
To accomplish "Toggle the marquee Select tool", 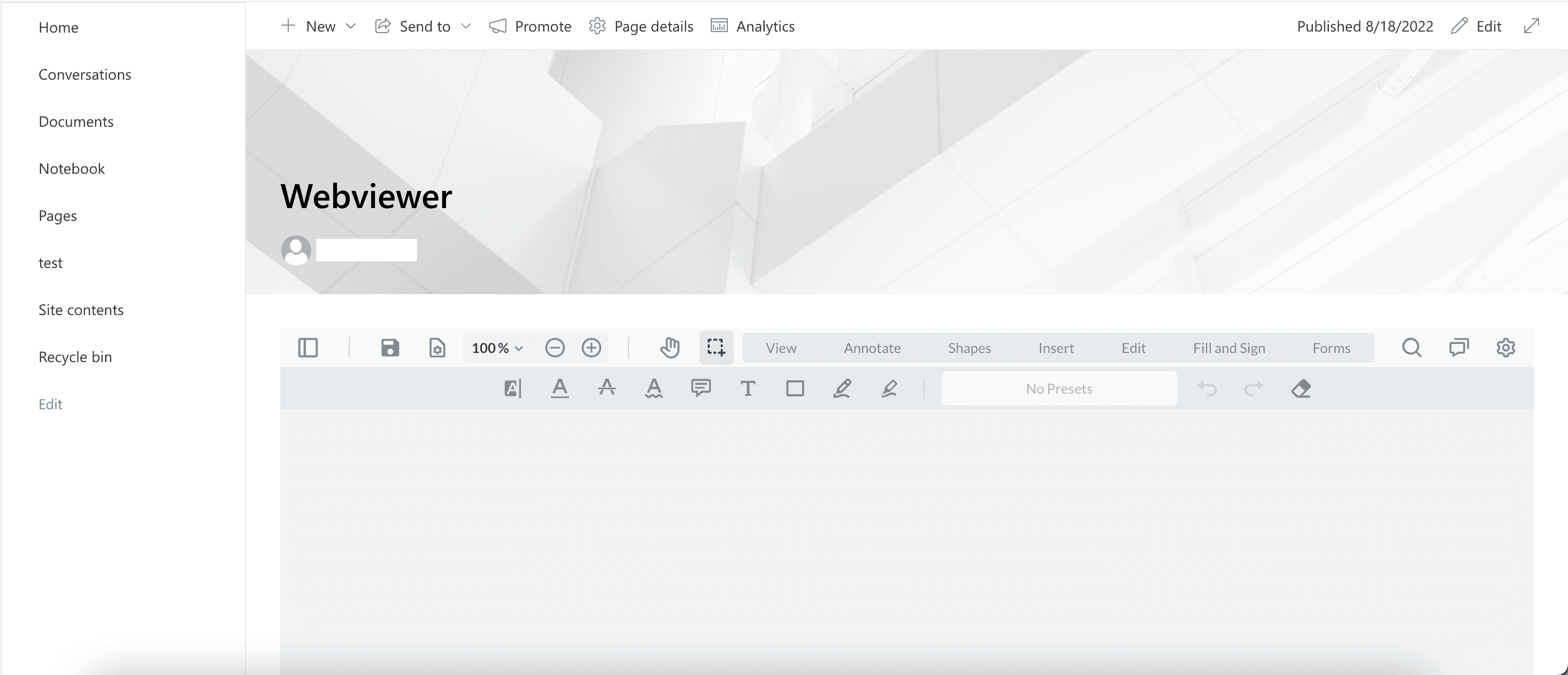I will click(x=716, y=348).
